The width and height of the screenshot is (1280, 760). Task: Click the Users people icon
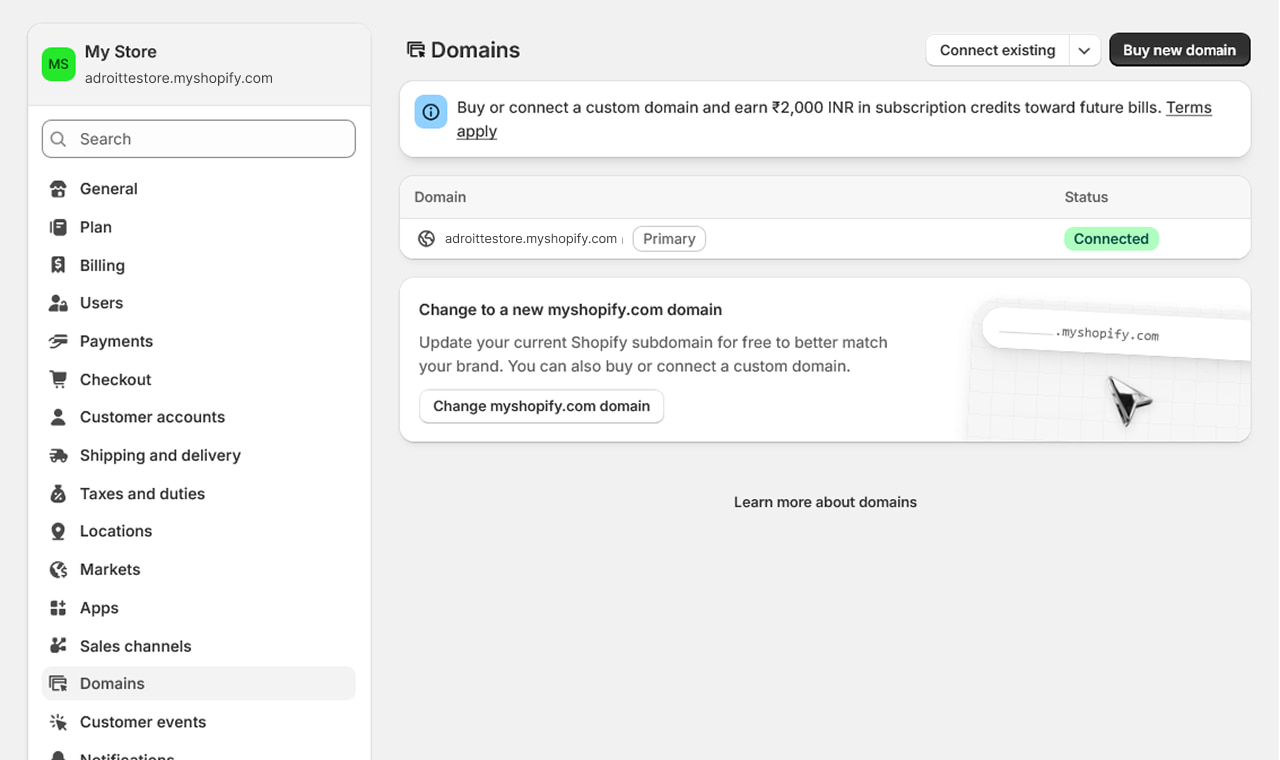[58, 303]
